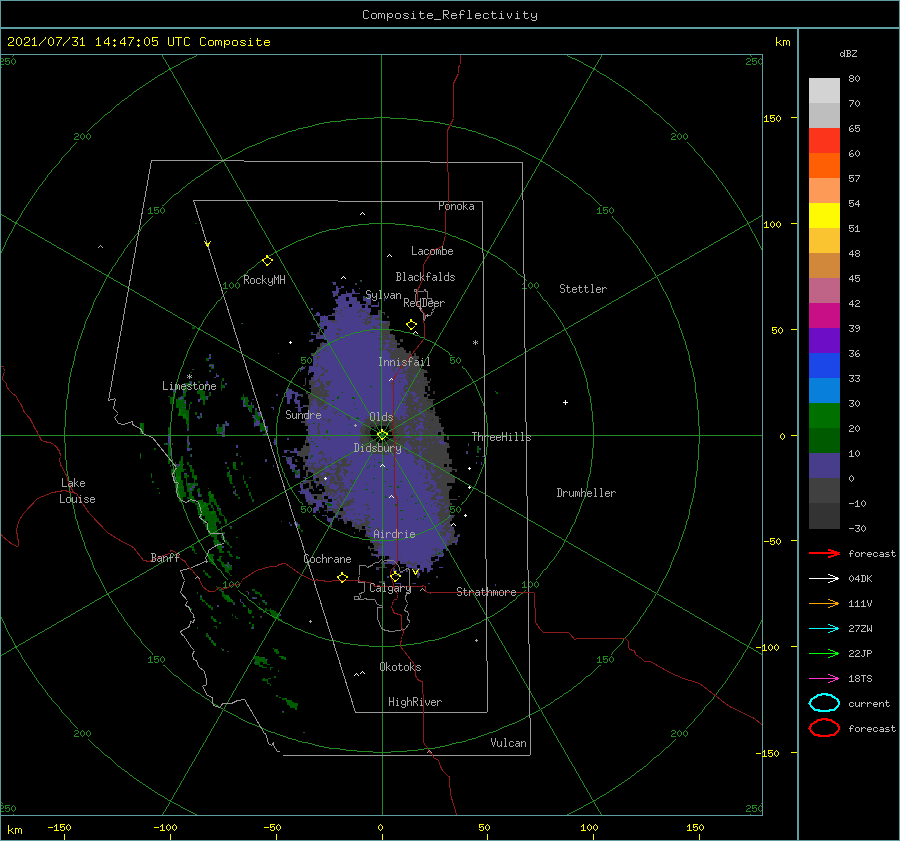
Task: Click the magenta 39-42 dBZ swatch
Action: coord(824,316)
